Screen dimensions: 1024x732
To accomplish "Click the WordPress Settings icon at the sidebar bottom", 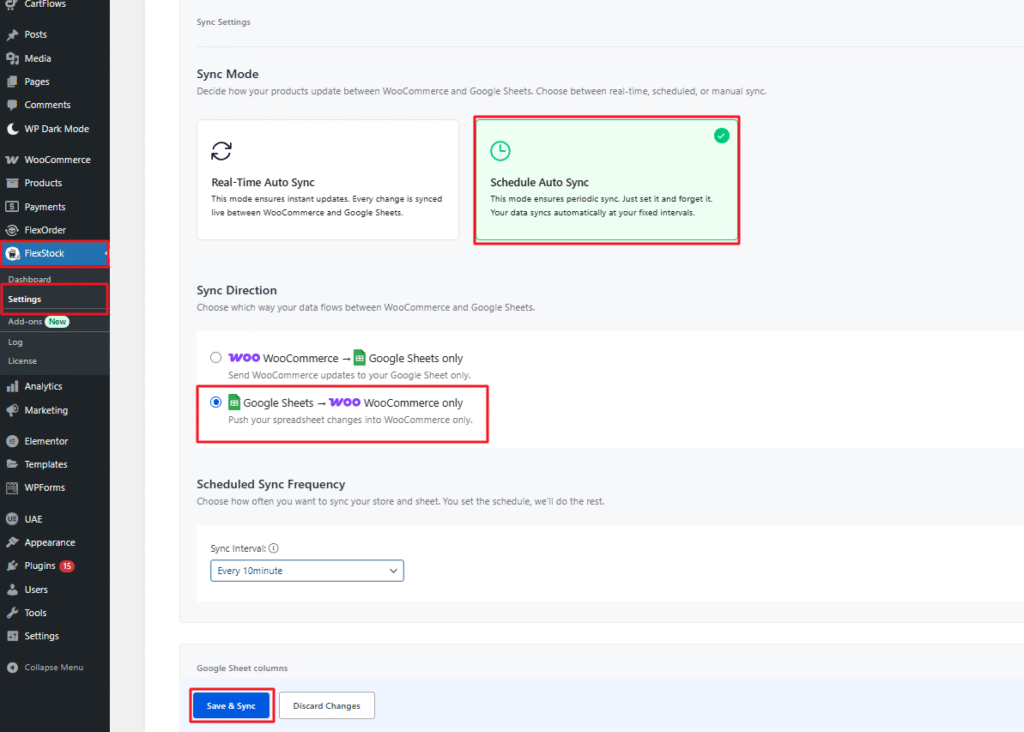I will point(12,636).
